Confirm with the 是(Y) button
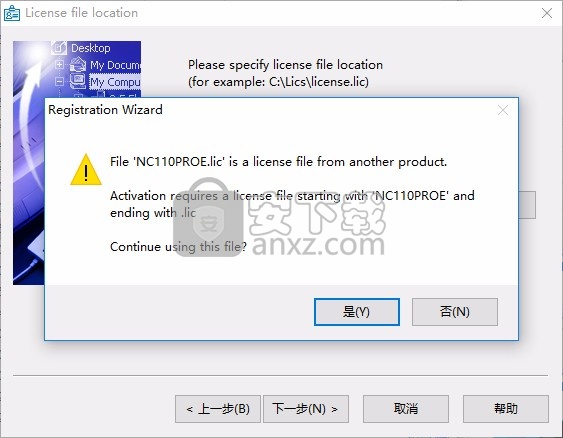563x438 pixels. [357, 312]
